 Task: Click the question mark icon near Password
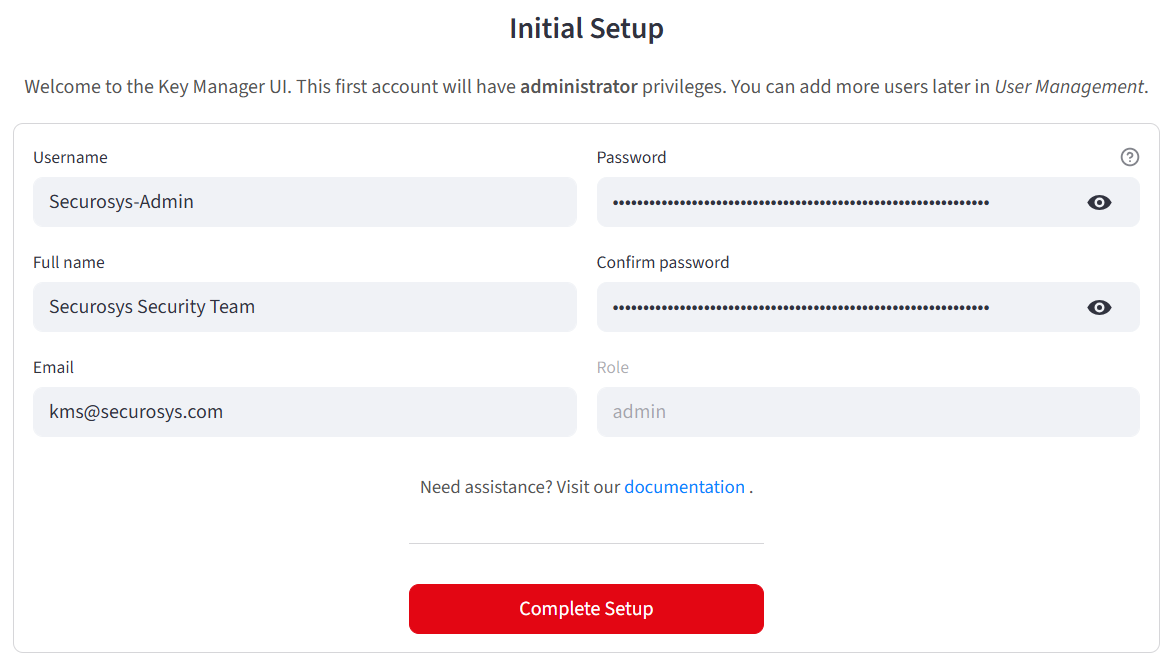pos(1129,157)
